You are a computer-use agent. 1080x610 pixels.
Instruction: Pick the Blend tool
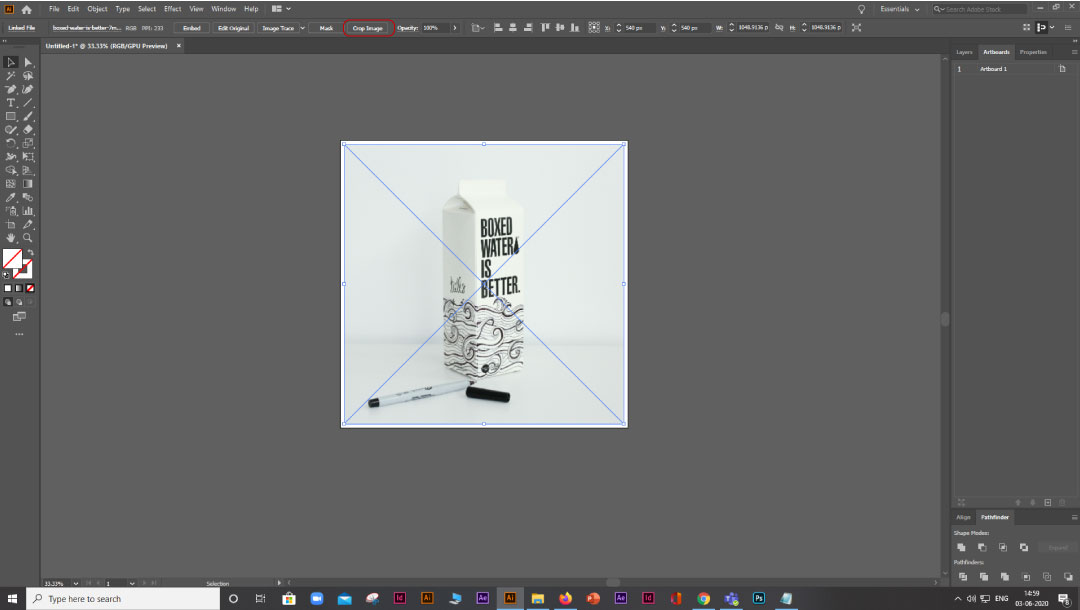[x=28, y=198]
